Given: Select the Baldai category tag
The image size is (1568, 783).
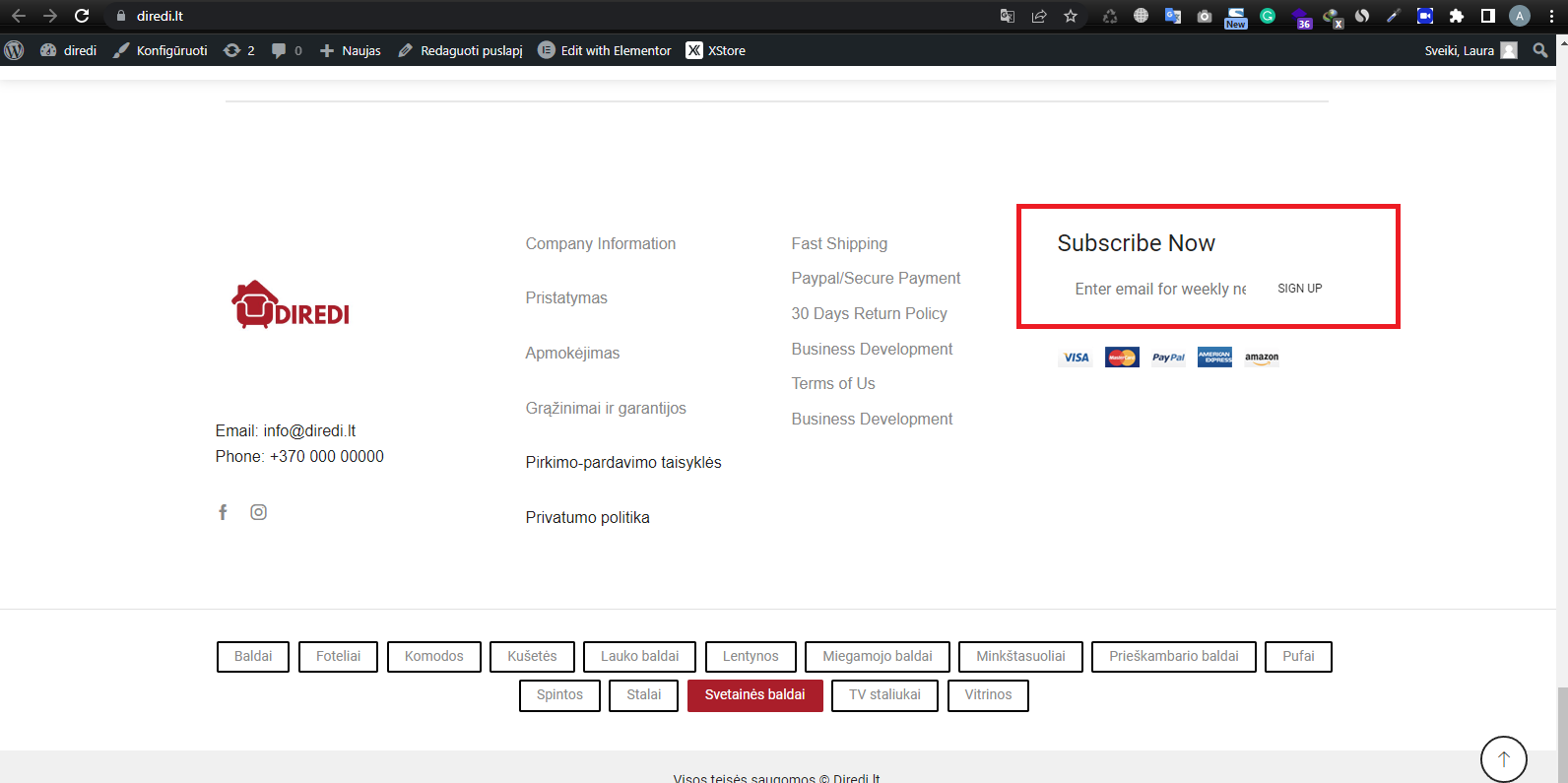Looking at the screenshot, I should tap(253, 656).
